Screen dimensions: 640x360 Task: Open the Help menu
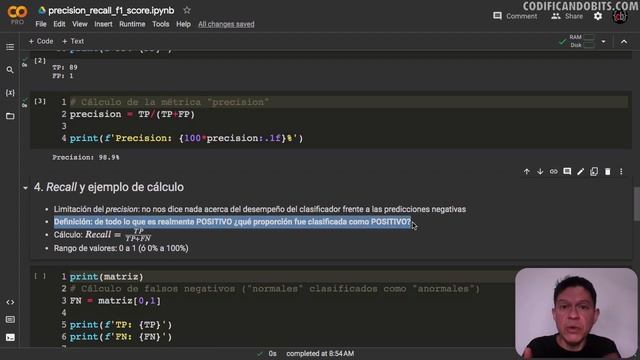[x=183, y=24]
